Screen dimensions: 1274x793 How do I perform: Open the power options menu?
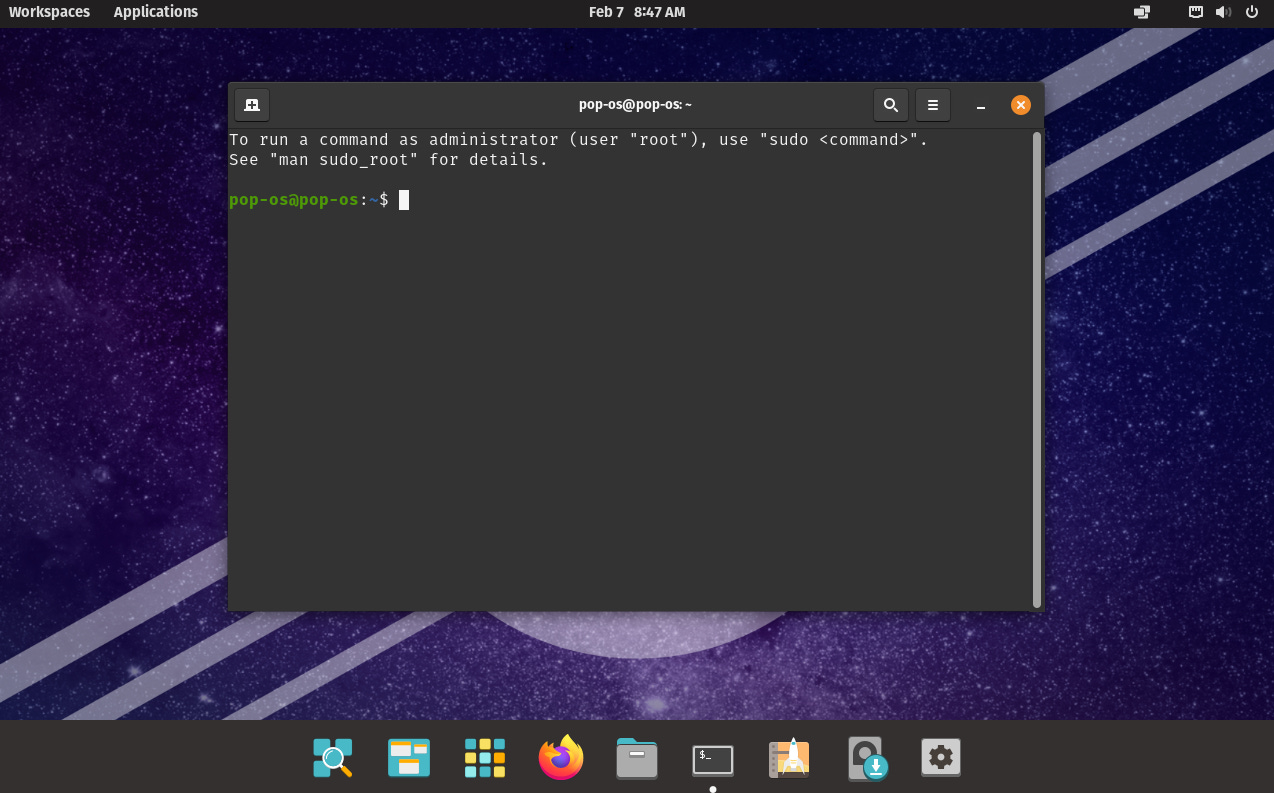[1252, 12]
